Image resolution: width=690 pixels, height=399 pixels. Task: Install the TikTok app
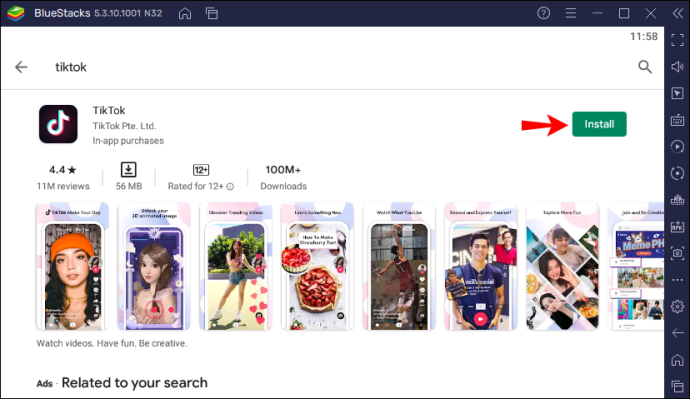click(x=599, y=124)
